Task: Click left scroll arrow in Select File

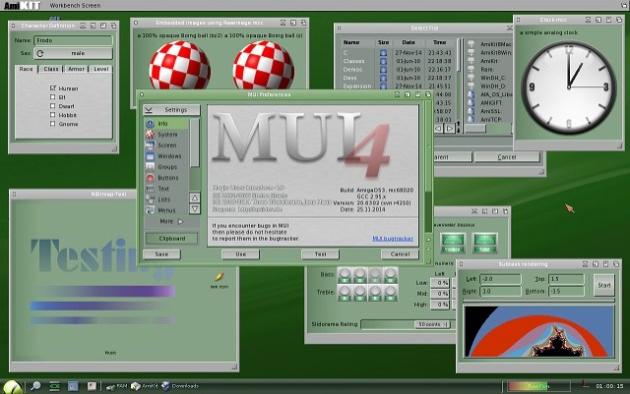Action: [438, 129]
